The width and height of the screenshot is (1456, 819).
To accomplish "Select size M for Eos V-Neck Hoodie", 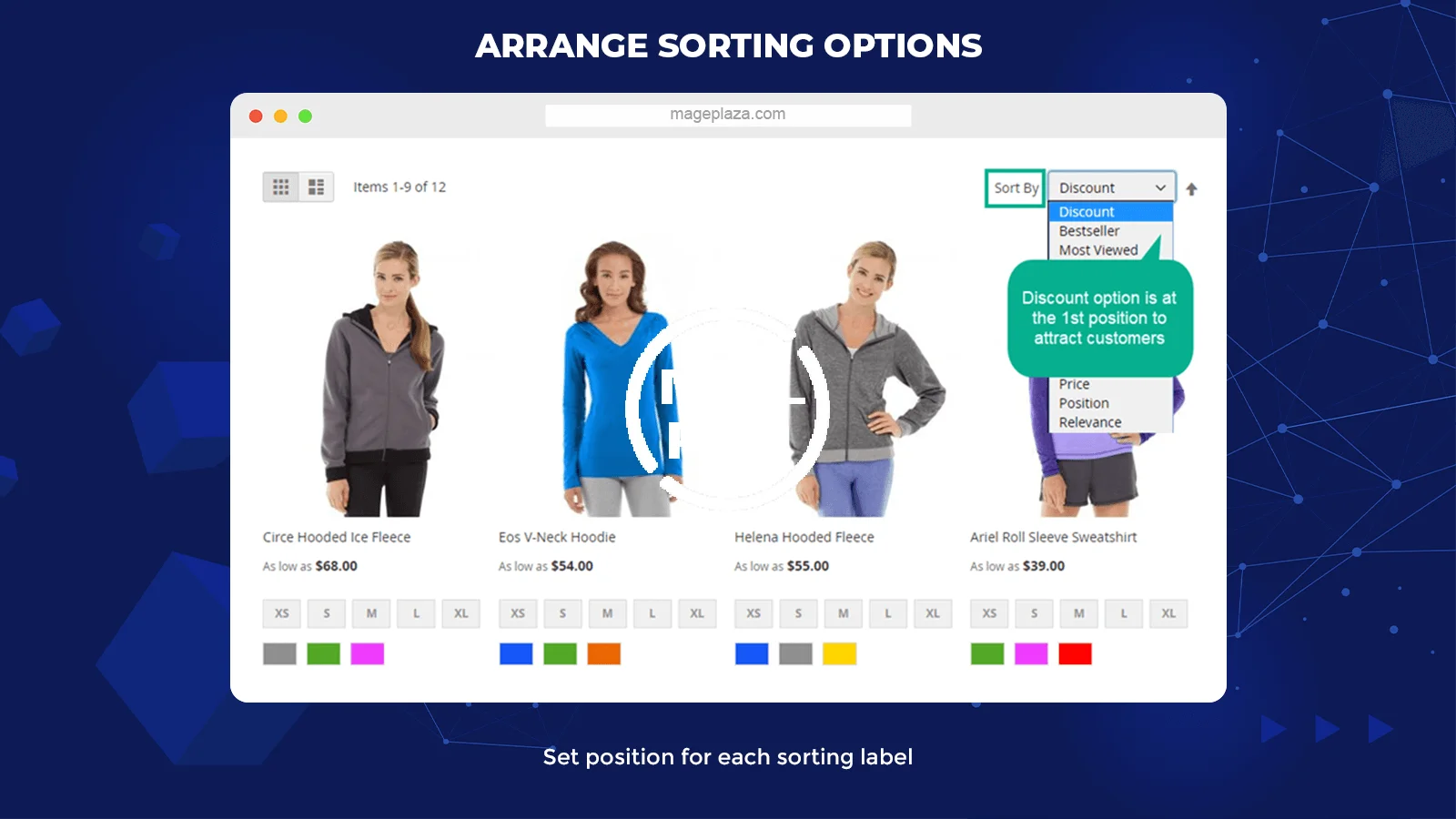I will (607, 613).
